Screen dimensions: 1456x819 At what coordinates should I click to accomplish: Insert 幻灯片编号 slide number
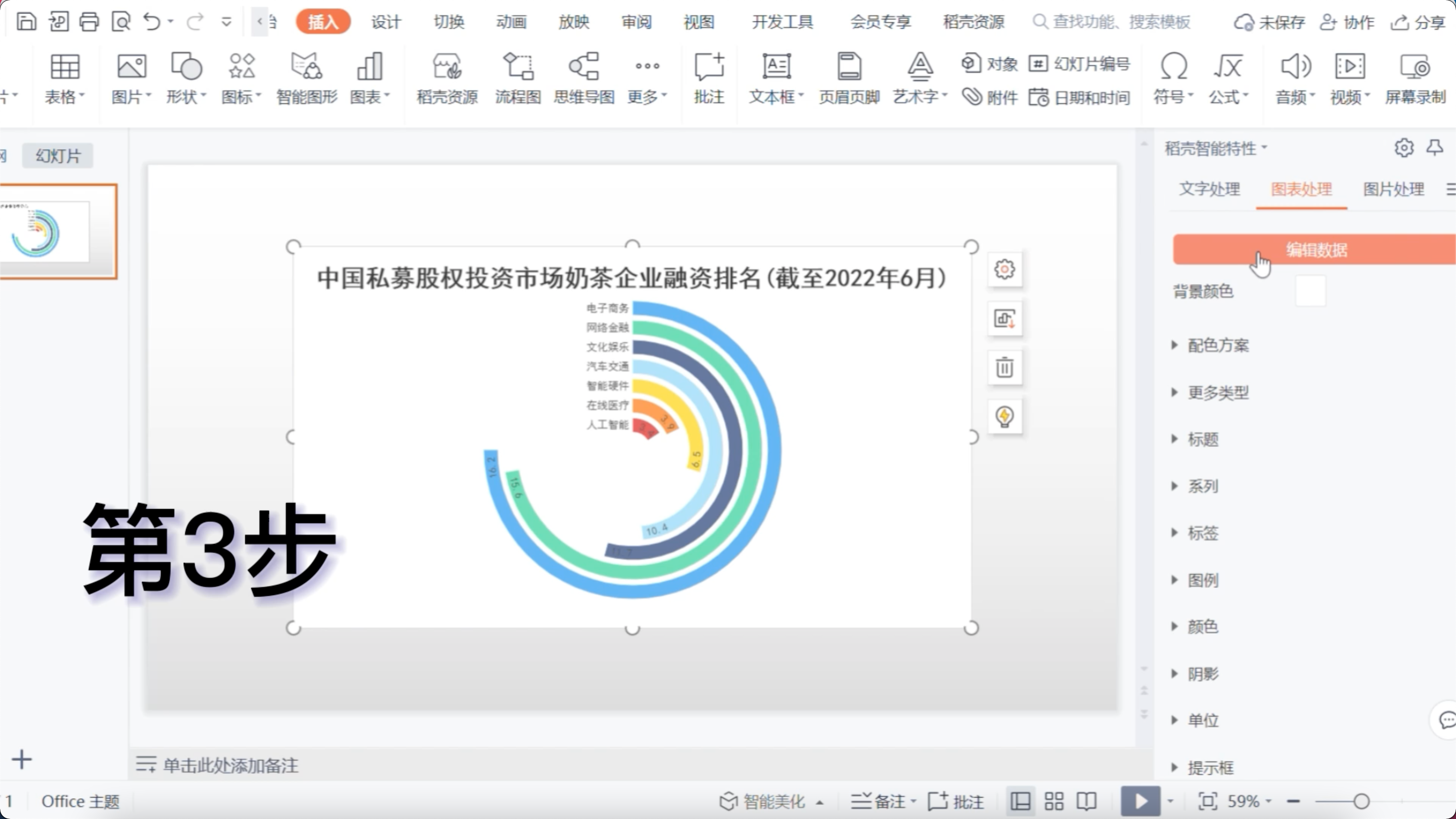pyautogui.click(x=1079, y=63)
